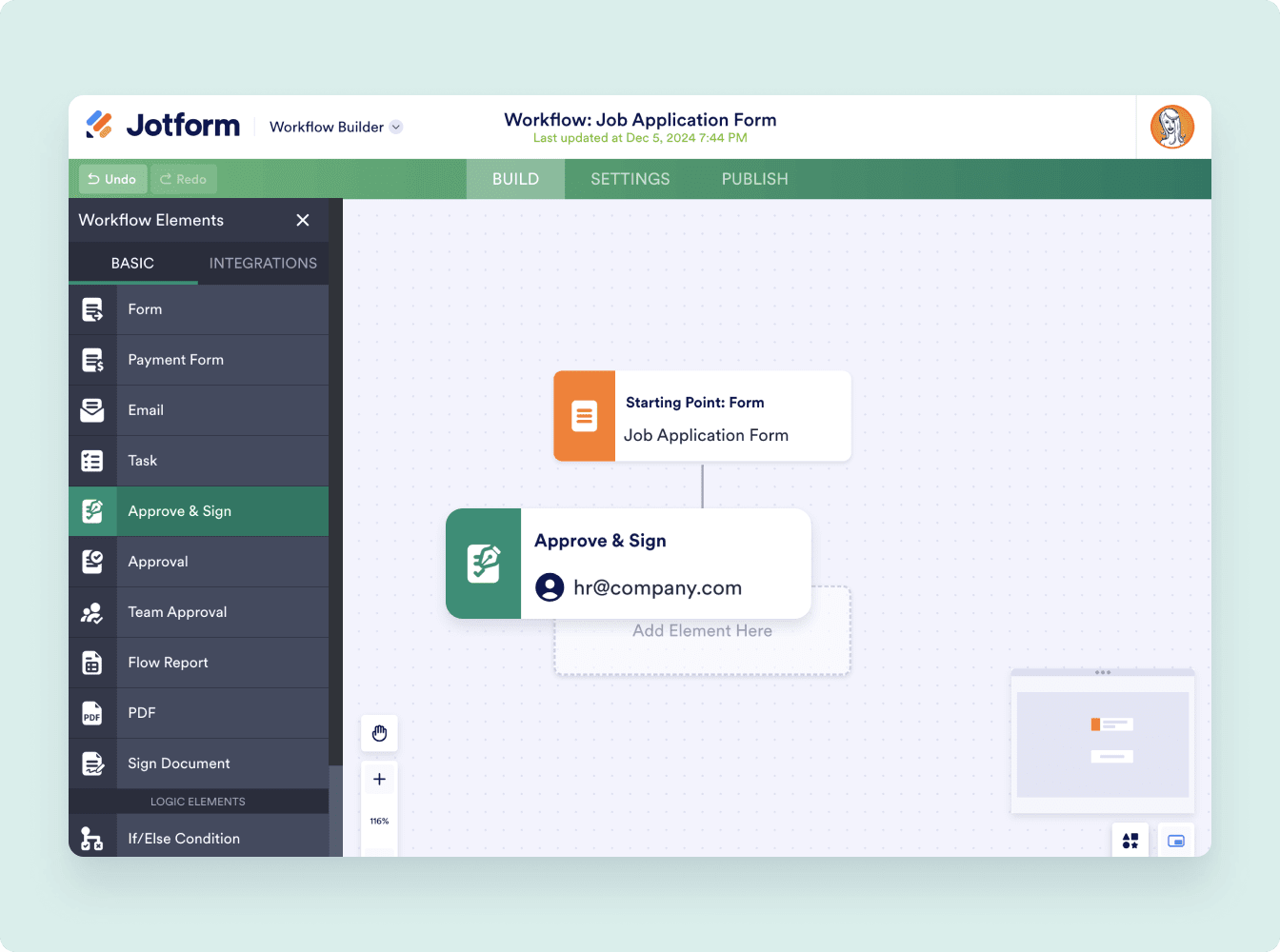Viewport: 1280px width, 952px height.
Task: Switch to the Integrations tab
Action: coord(263,263)
